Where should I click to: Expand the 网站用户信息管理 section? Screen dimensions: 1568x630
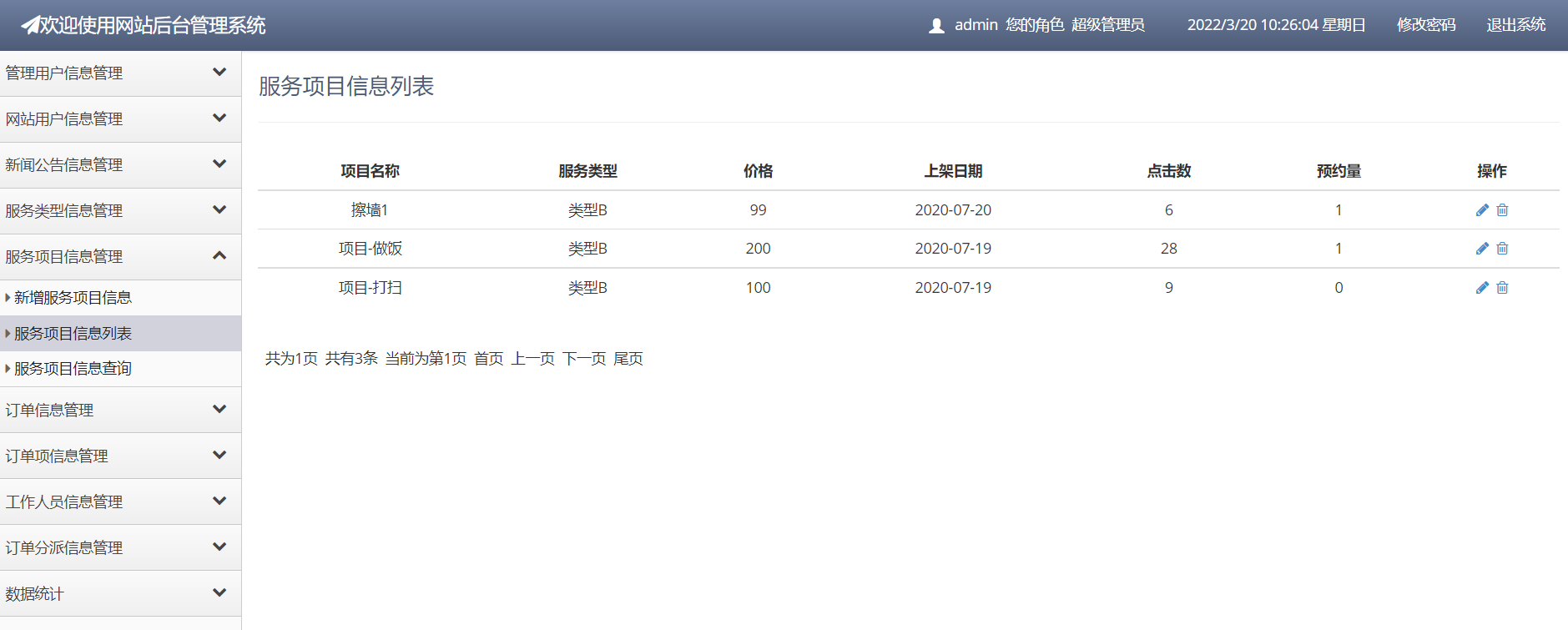pos(120,119)
